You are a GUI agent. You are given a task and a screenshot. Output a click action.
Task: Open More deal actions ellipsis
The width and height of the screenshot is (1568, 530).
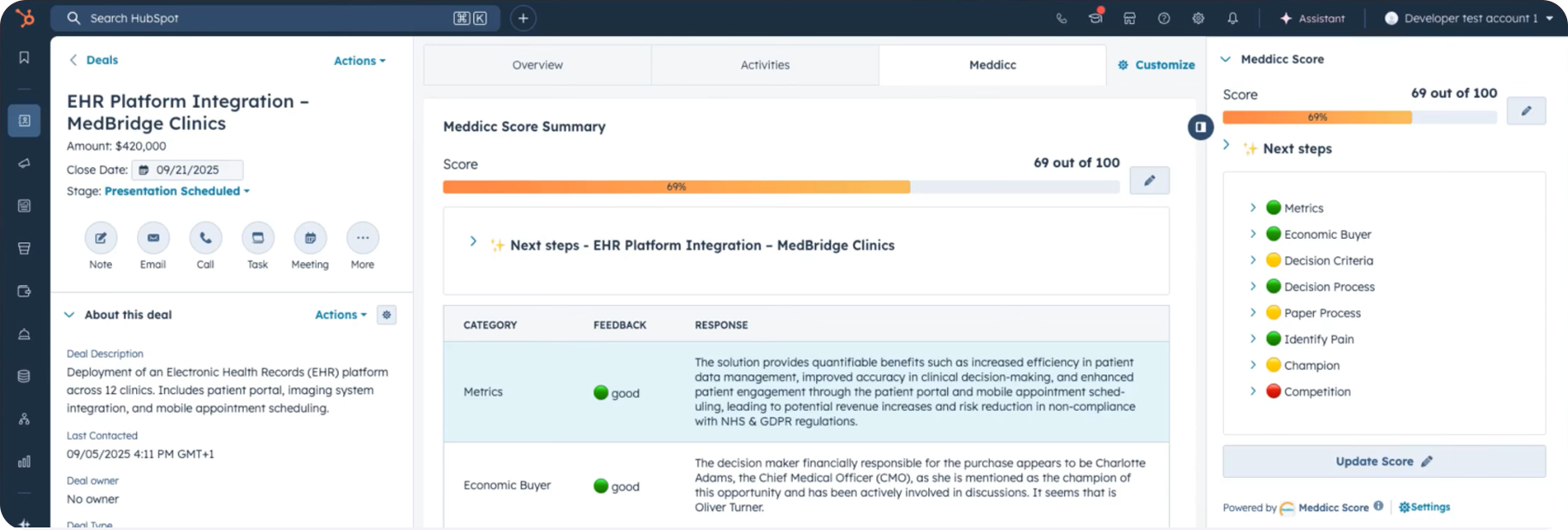(363, 238)
